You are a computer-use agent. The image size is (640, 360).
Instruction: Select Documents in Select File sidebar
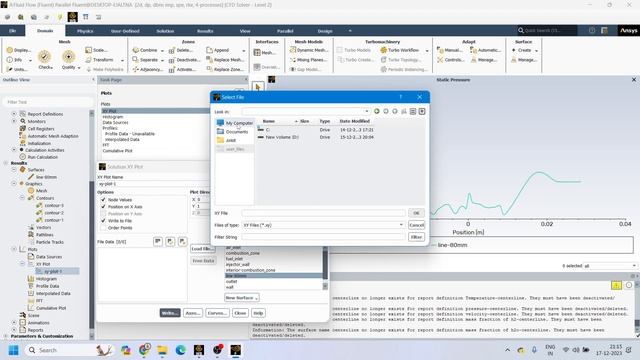[233, 131]
